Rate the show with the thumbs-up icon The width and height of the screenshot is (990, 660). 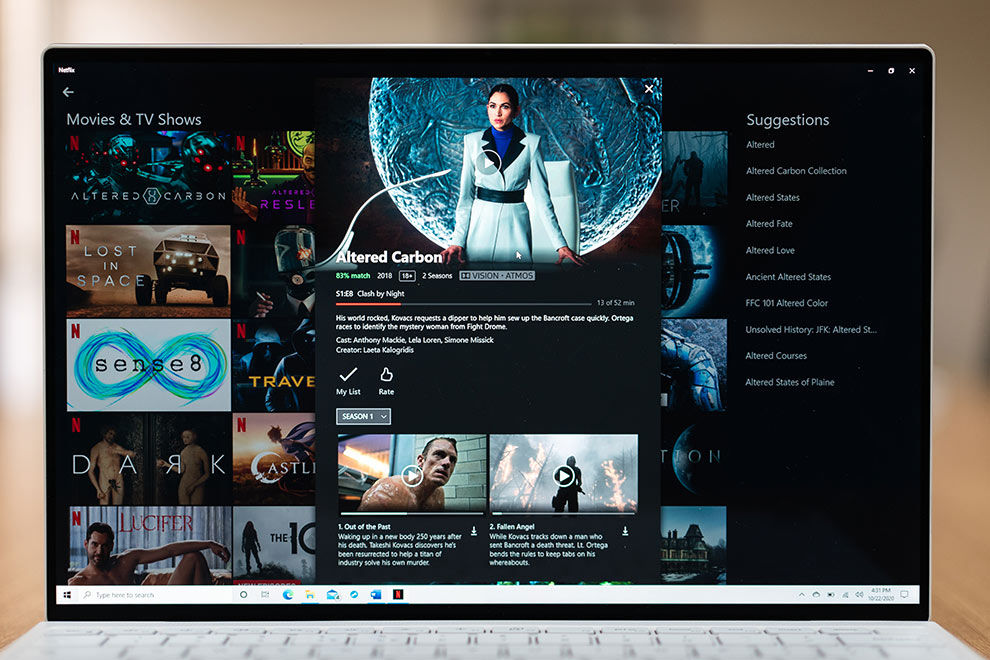pyautogui.click(x=386, y=375)
